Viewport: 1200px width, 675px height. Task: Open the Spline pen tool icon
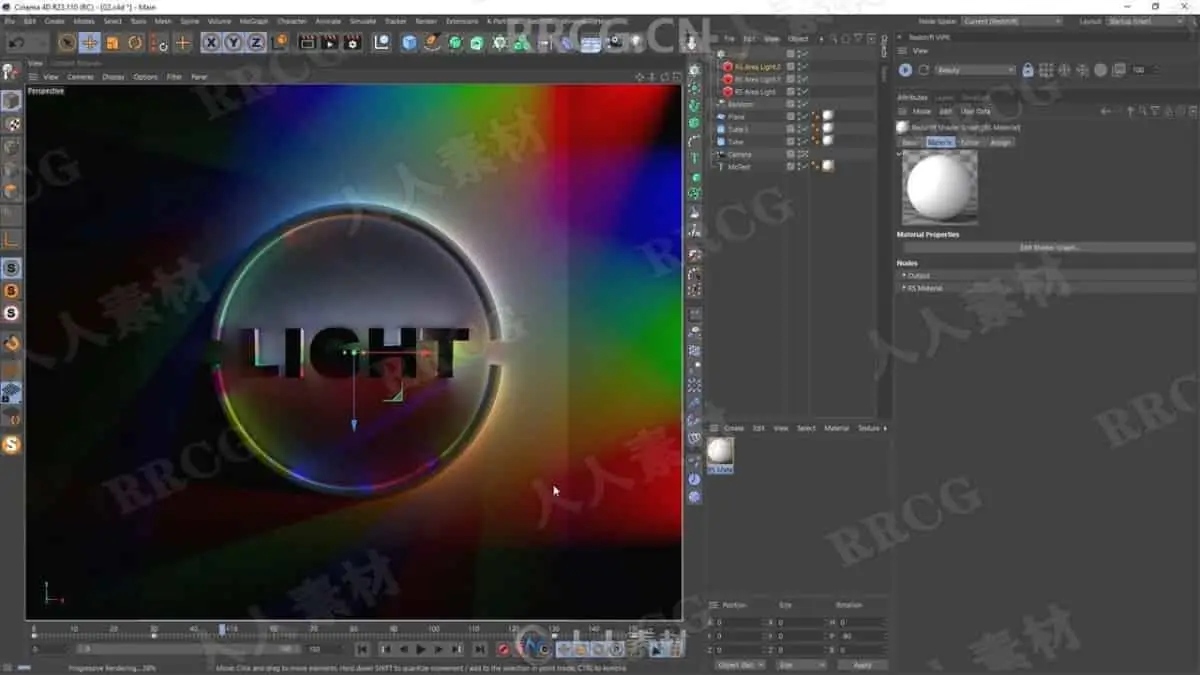pyautogui.click(x=432, y=43)
